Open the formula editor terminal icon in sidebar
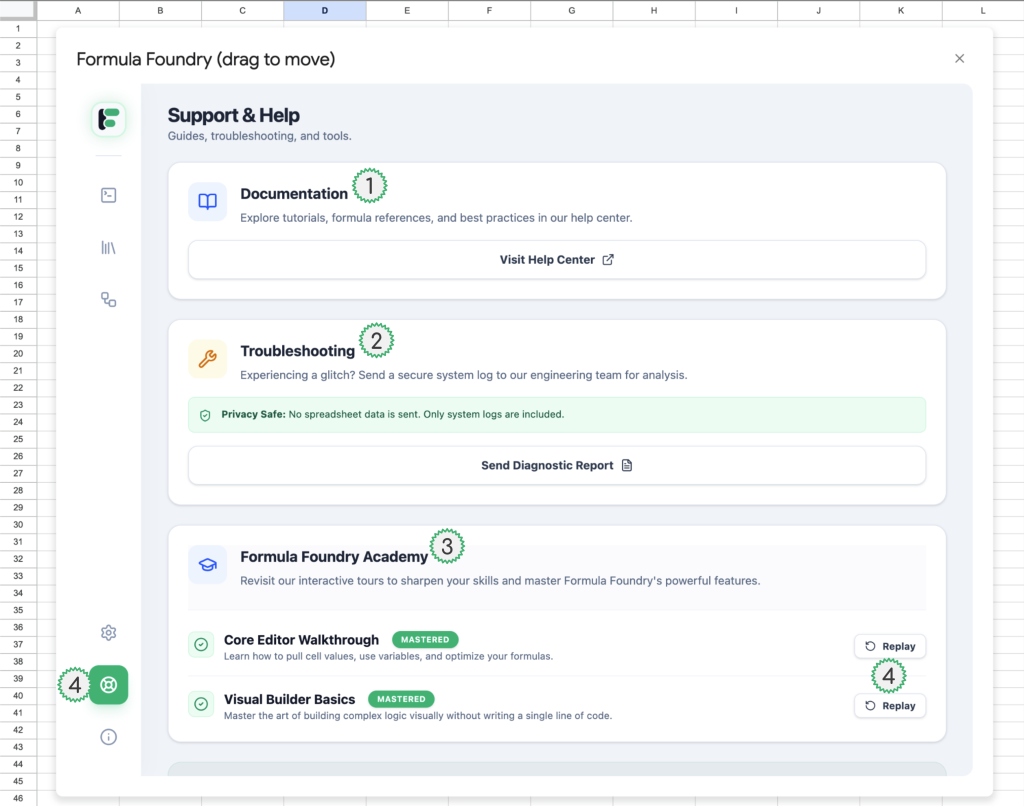Viewport: 1024px width, 806px height. [108, 195]
